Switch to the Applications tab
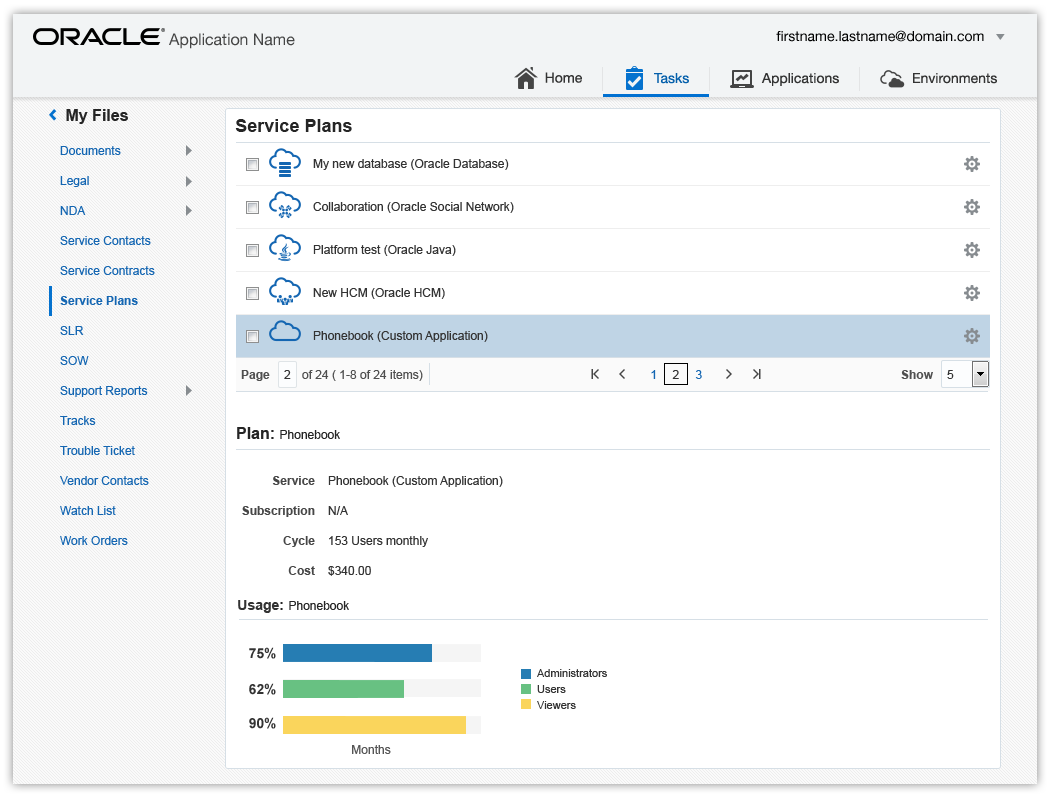 pos(785,78)
